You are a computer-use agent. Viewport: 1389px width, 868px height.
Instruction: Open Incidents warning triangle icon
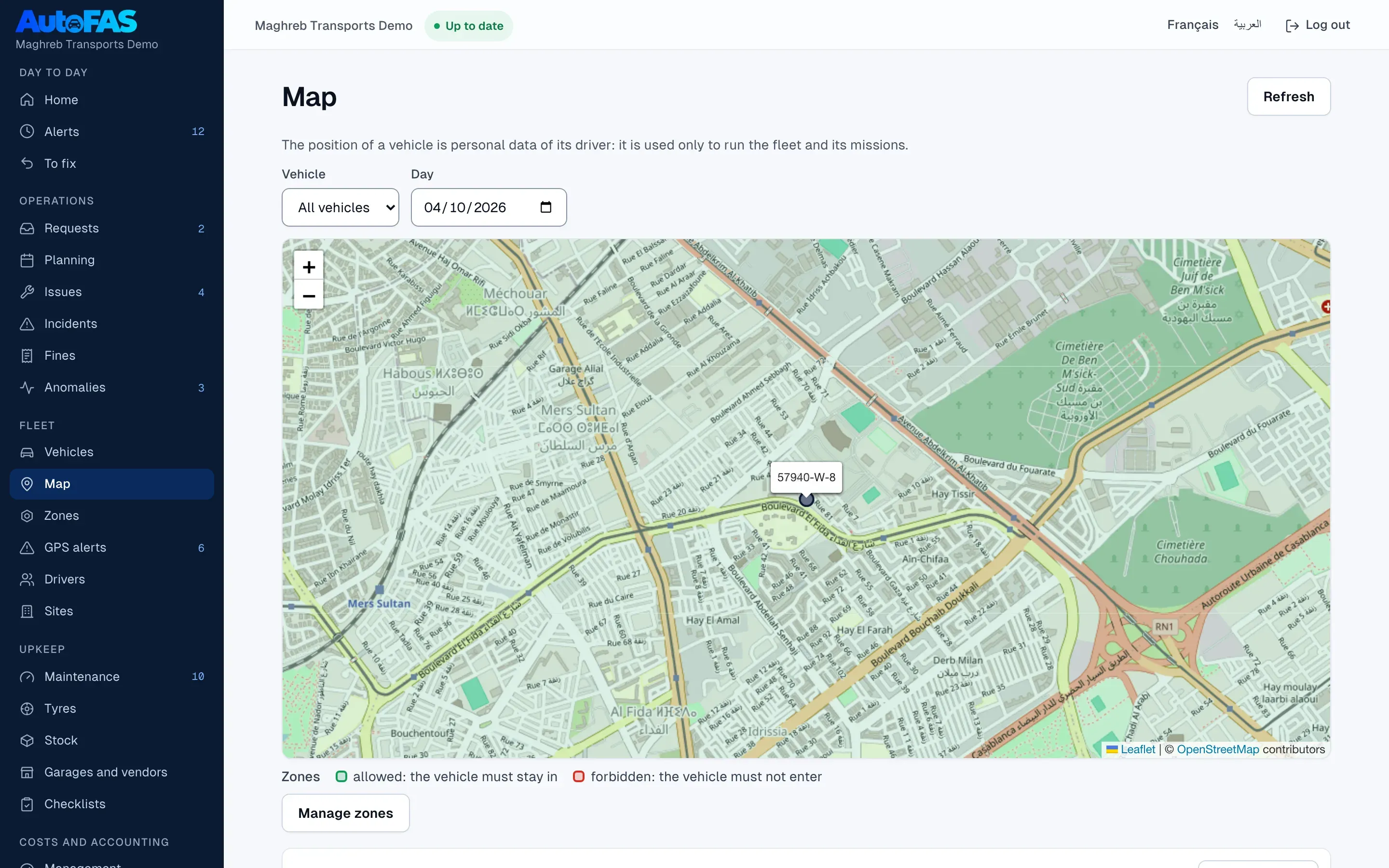pos(27,324)
